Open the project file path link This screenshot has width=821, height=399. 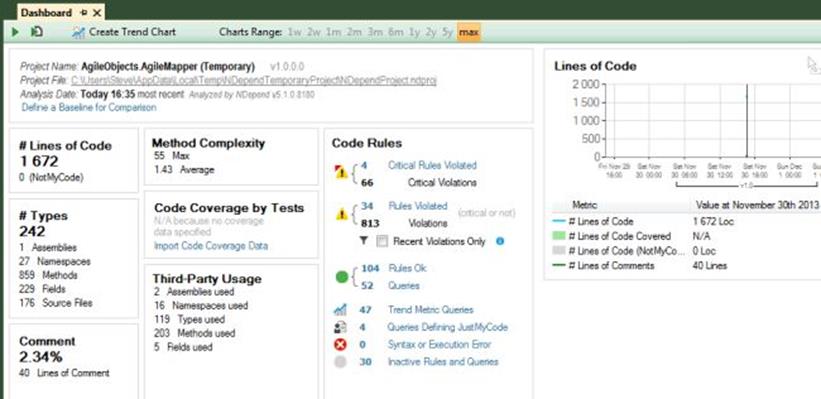(253, 81)
